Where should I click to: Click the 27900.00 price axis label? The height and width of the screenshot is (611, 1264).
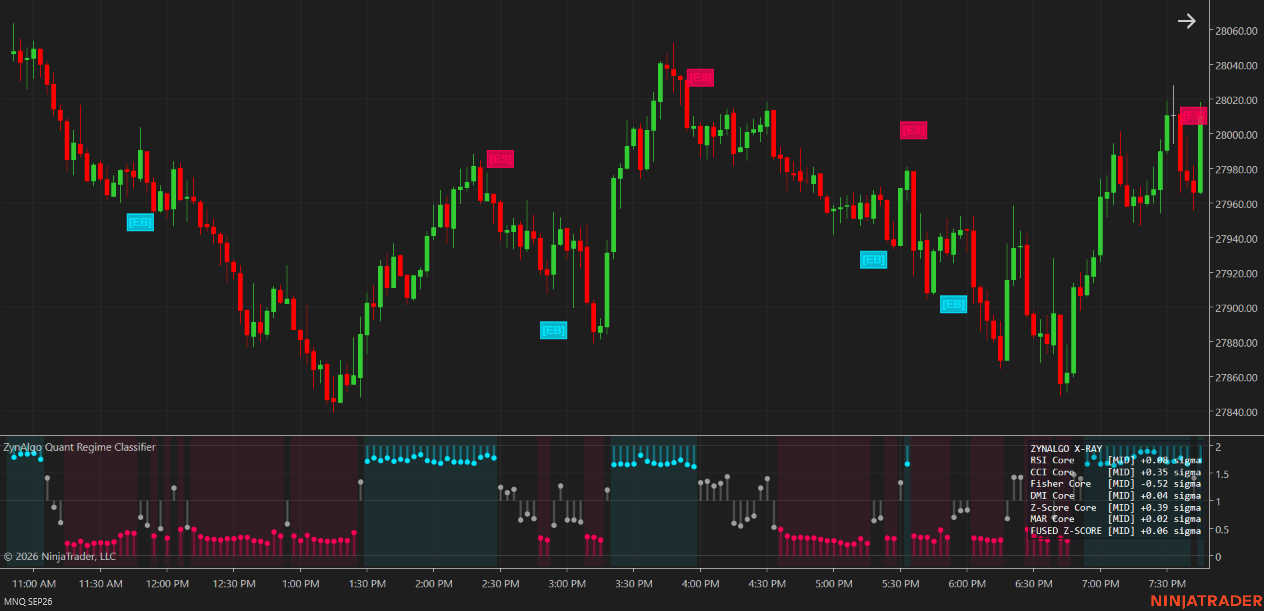pyautogui.click(x=1236, y=308)
